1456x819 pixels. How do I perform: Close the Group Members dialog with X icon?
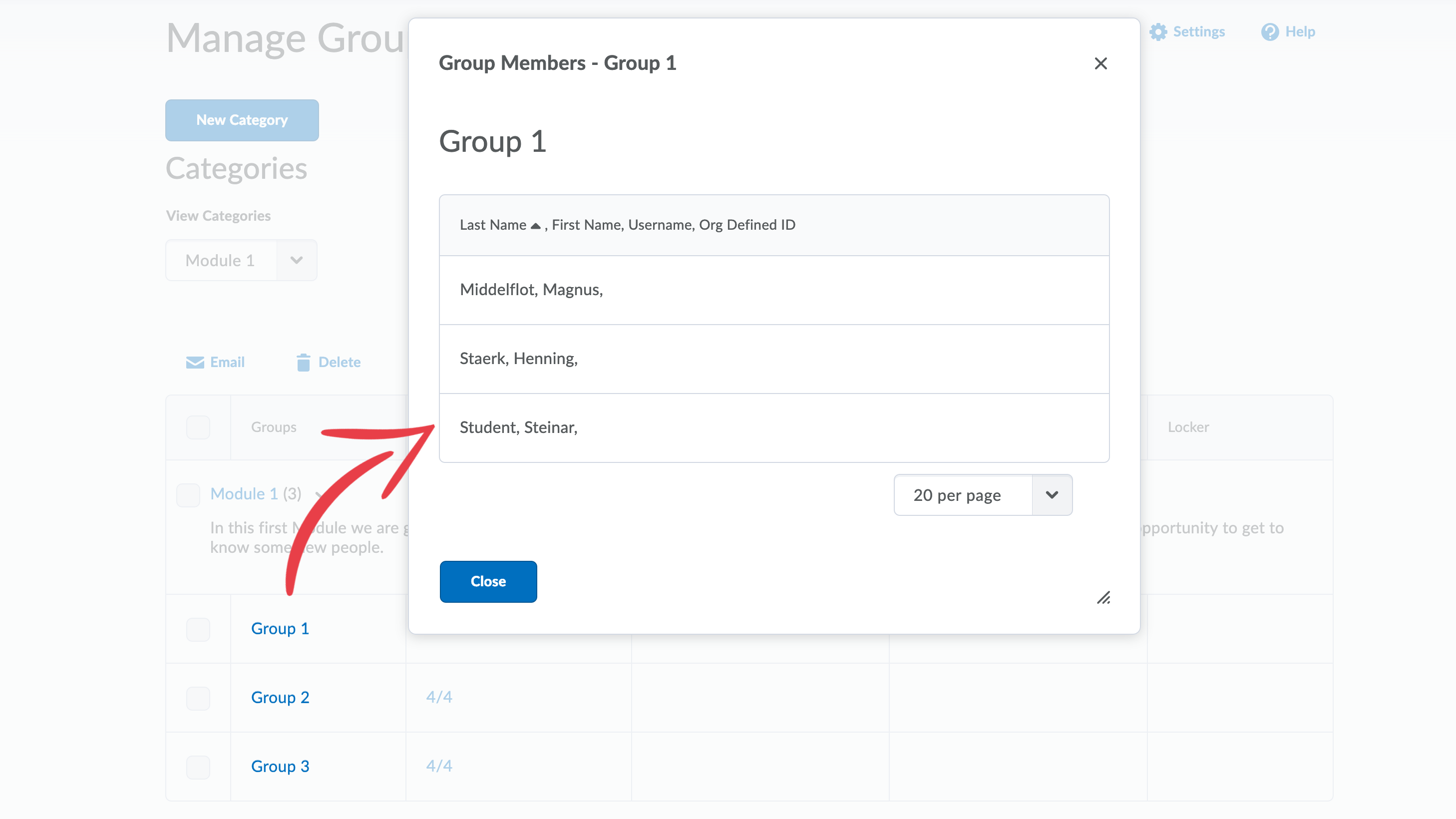1100,63
